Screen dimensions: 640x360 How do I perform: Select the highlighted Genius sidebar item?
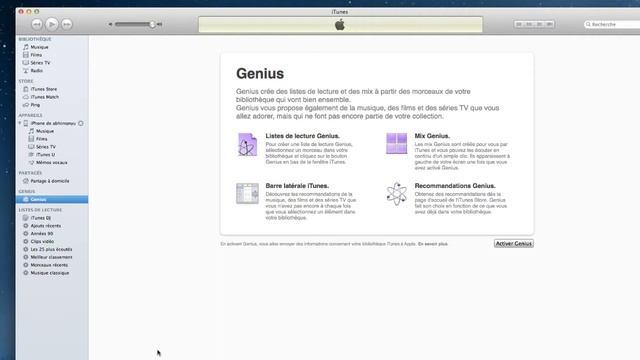52,199
